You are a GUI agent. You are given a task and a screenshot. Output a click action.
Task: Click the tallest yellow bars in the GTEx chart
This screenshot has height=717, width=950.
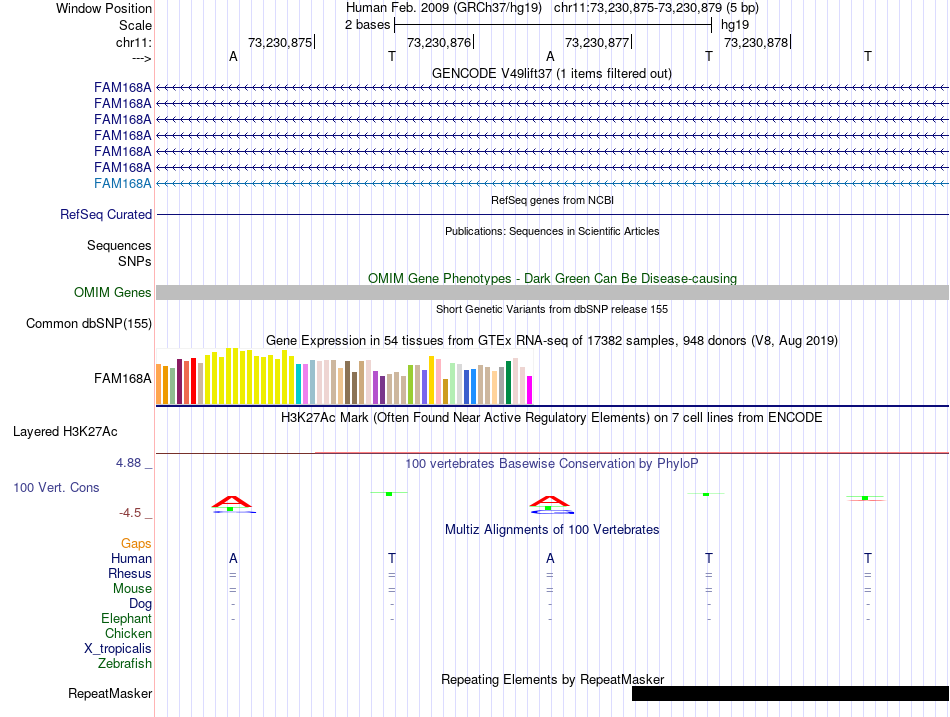pos(232,376)
